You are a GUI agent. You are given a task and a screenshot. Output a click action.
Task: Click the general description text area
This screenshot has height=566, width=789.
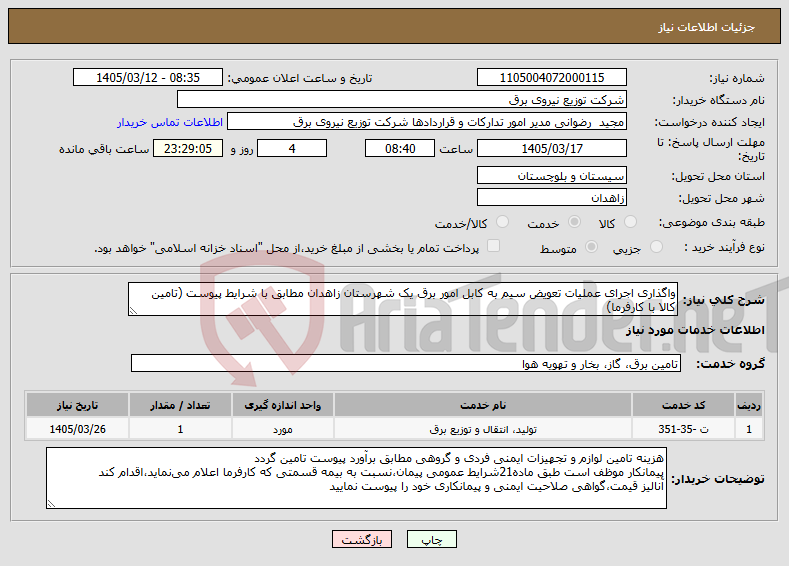pos(403,299)
